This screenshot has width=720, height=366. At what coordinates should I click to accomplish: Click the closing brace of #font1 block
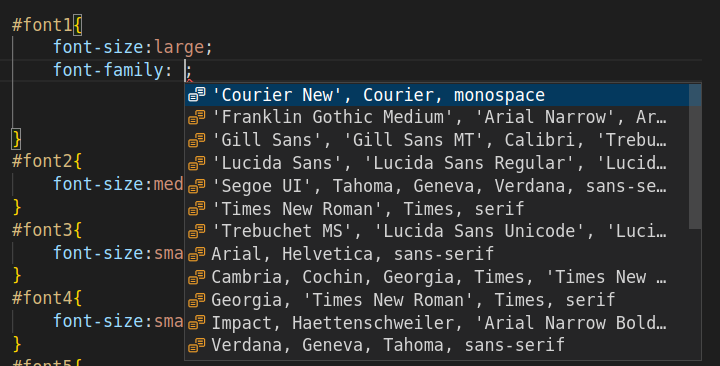[17, 139]
